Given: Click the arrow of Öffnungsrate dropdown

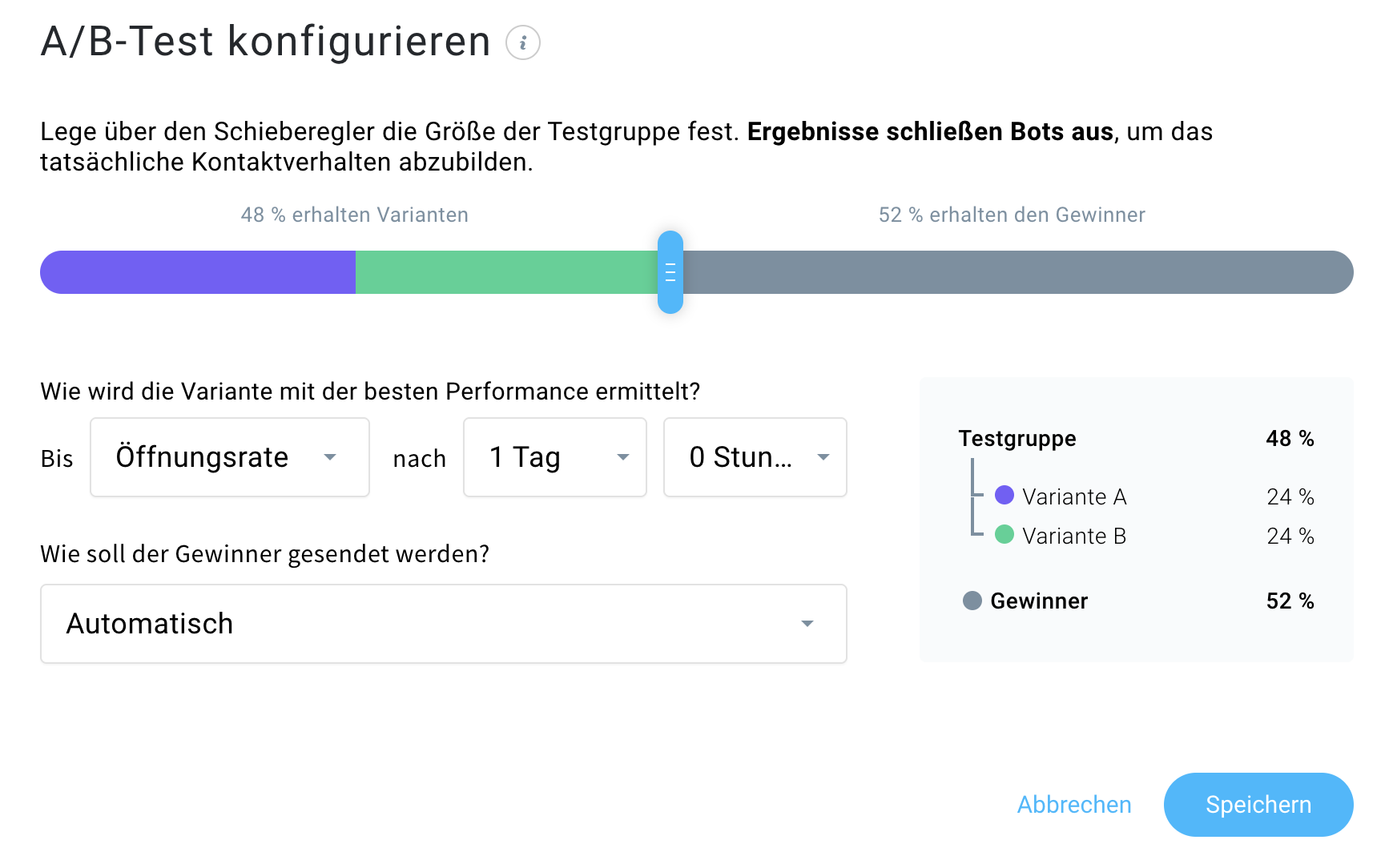Looking at the screenshot, I should (x=330, y=457).
